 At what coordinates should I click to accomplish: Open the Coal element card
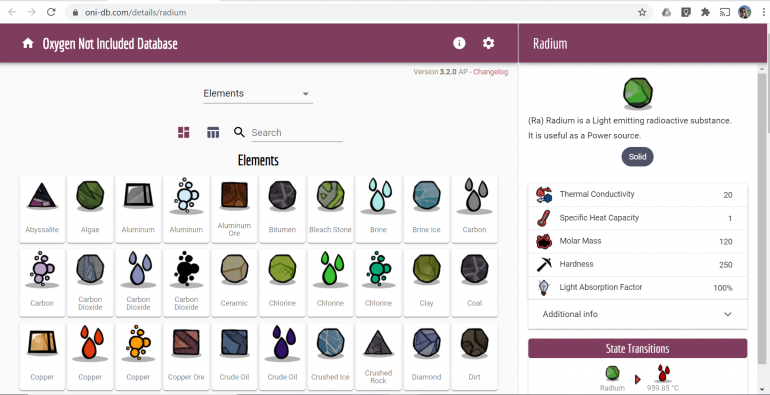475,282
